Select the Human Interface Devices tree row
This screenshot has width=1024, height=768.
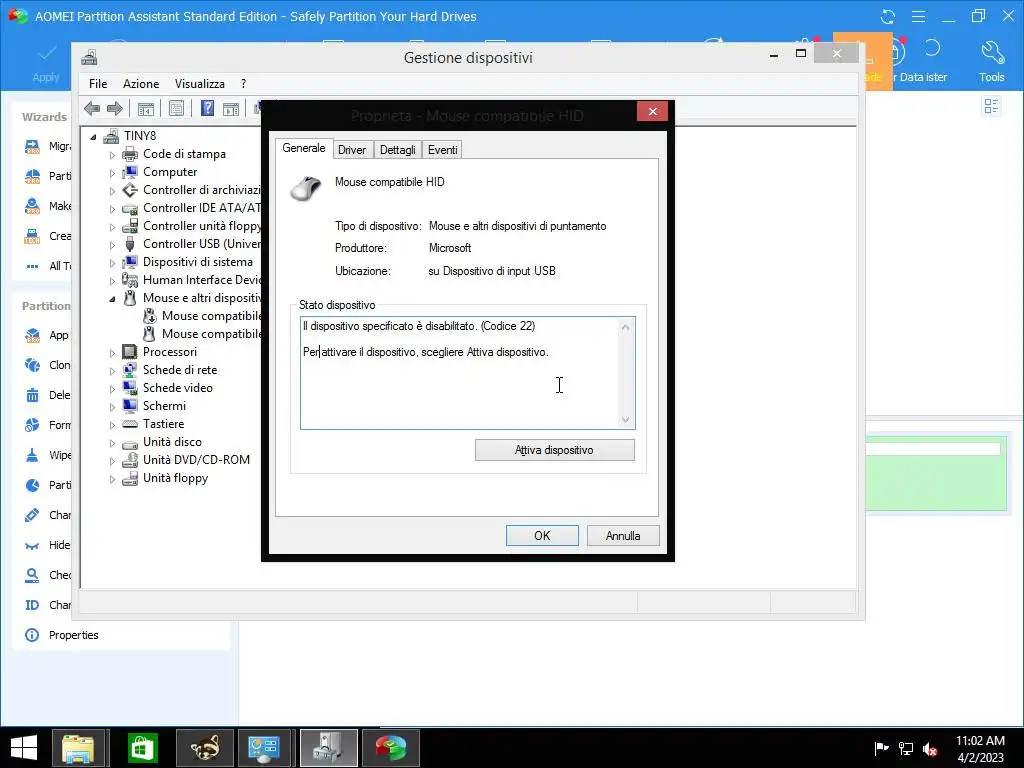click(x=193, y=280)
